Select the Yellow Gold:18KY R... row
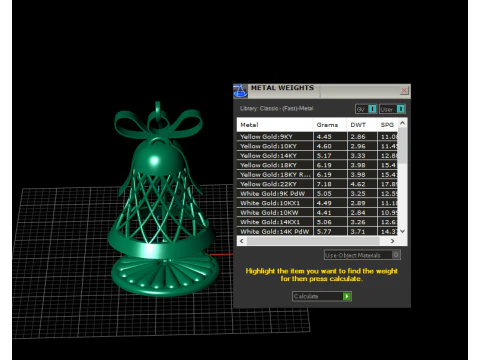This screenshot has width=480, height=360. click(317, 175)
